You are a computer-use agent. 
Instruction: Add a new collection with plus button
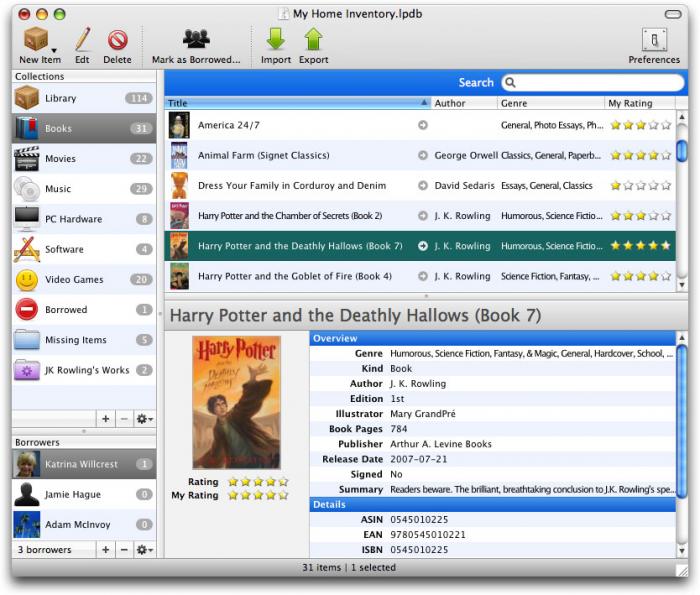point(106,419)
